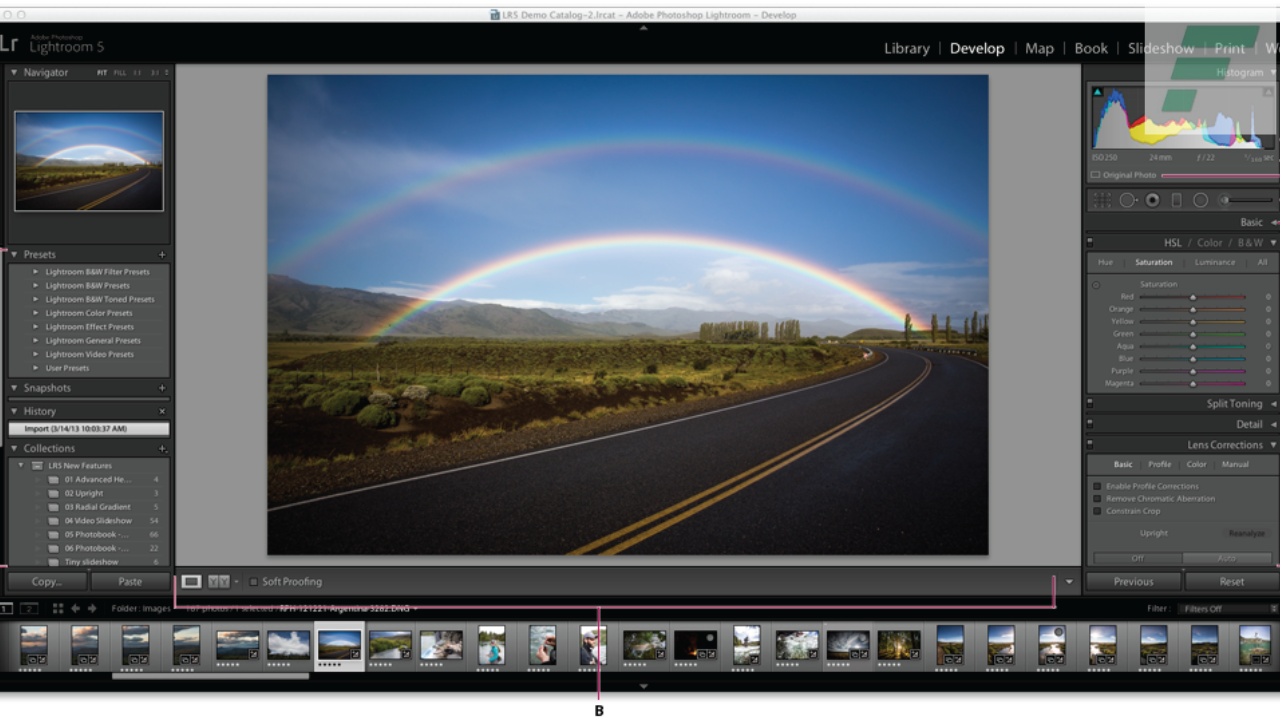Set Navigator zoom to FIT
The image size is (1280, 720).
[102, 73]
